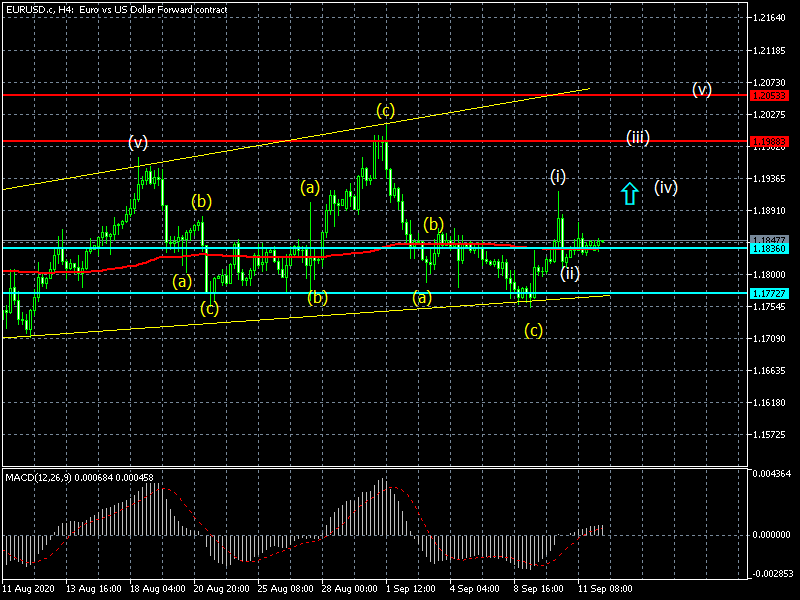Select the white (v) label at August 18 peak
The height and width of the screenshot is (600, 800).
[x=138, y=143]
